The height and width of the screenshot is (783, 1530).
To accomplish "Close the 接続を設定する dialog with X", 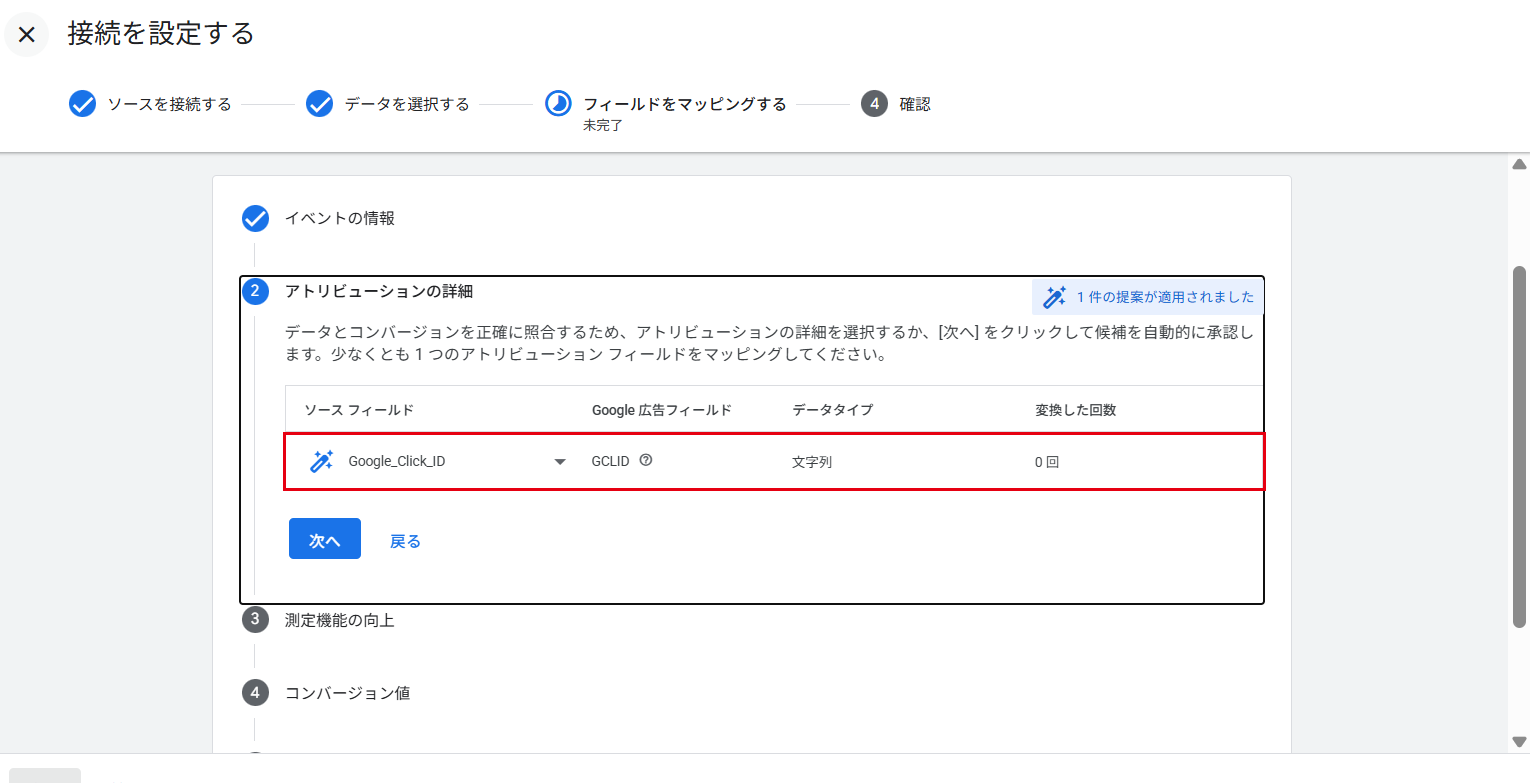I will pos(27,35).
